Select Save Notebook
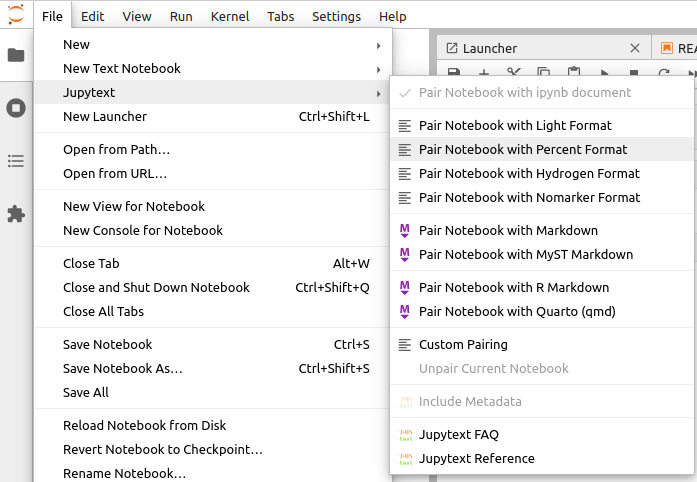This screenshot has width=697, height=482. [213, 345]
